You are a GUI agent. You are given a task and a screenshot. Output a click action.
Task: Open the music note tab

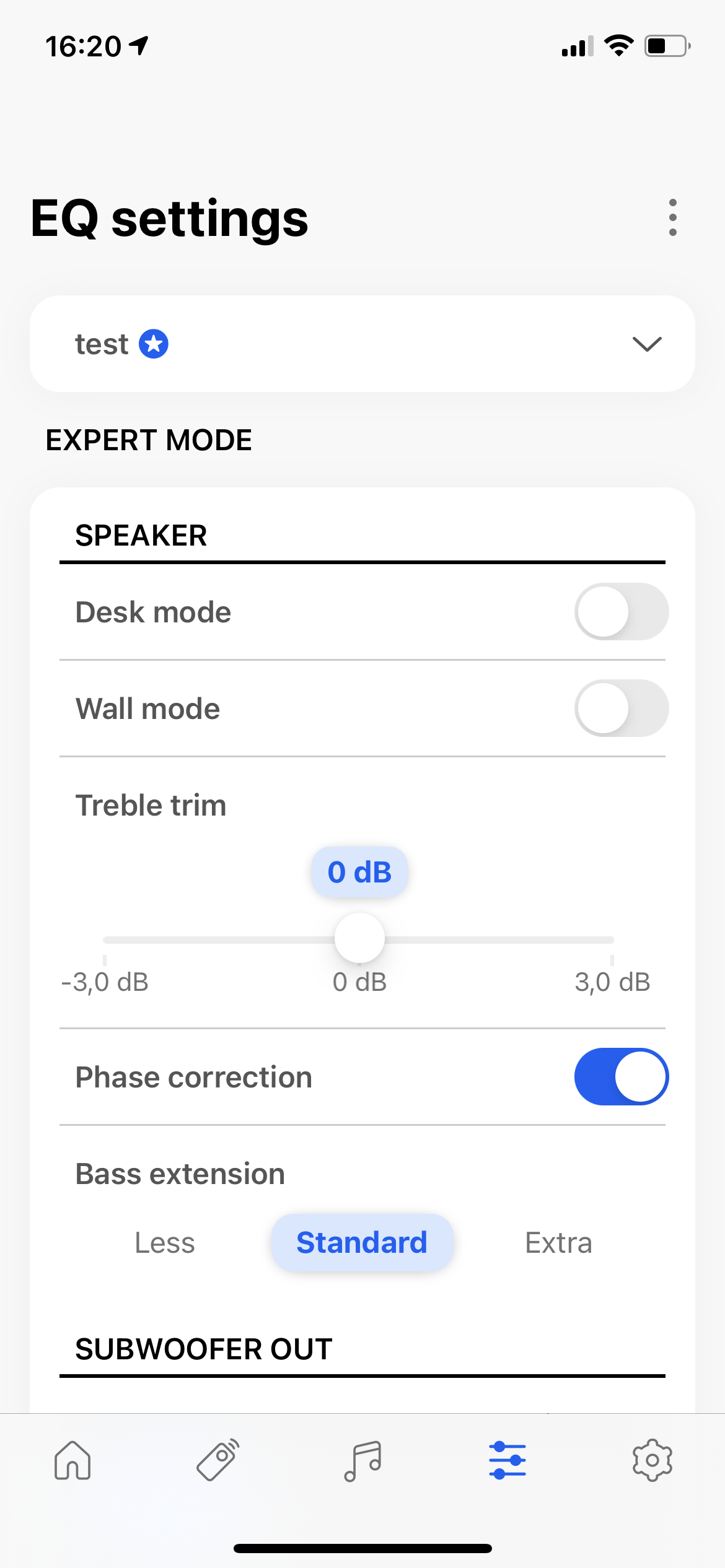362,1460
